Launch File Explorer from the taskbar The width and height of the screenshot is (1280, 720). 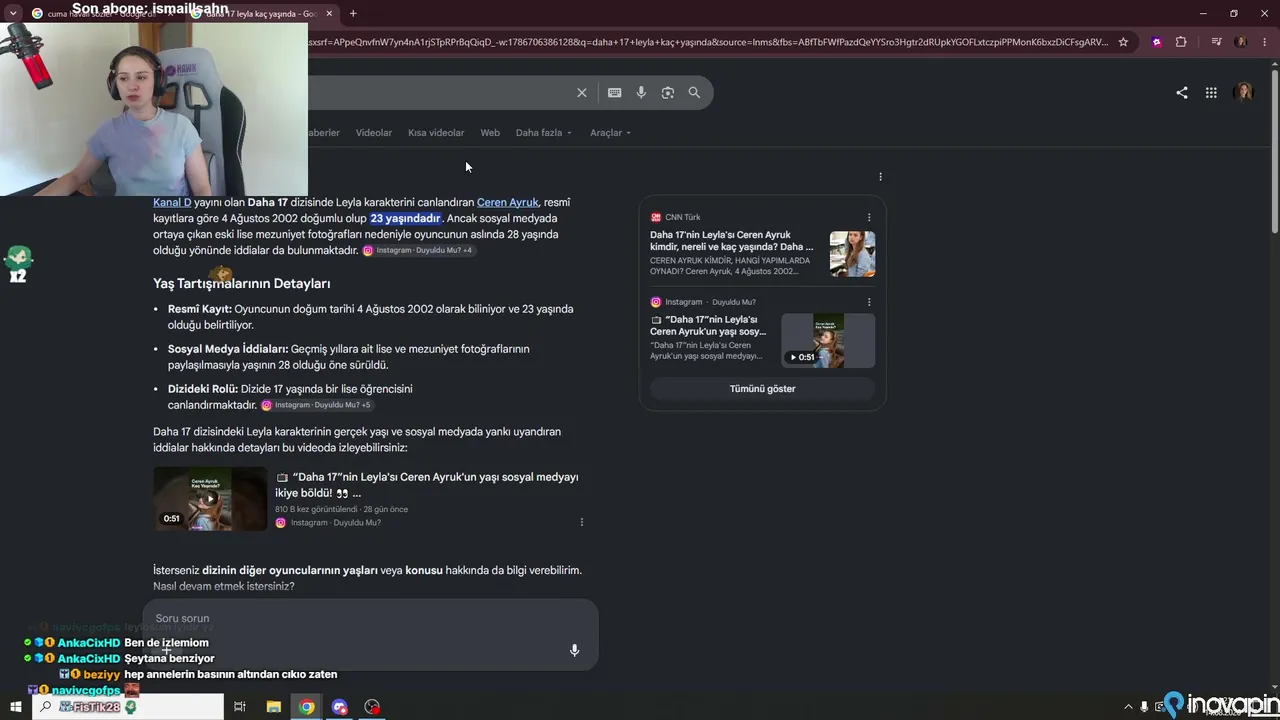pos(273,707)
